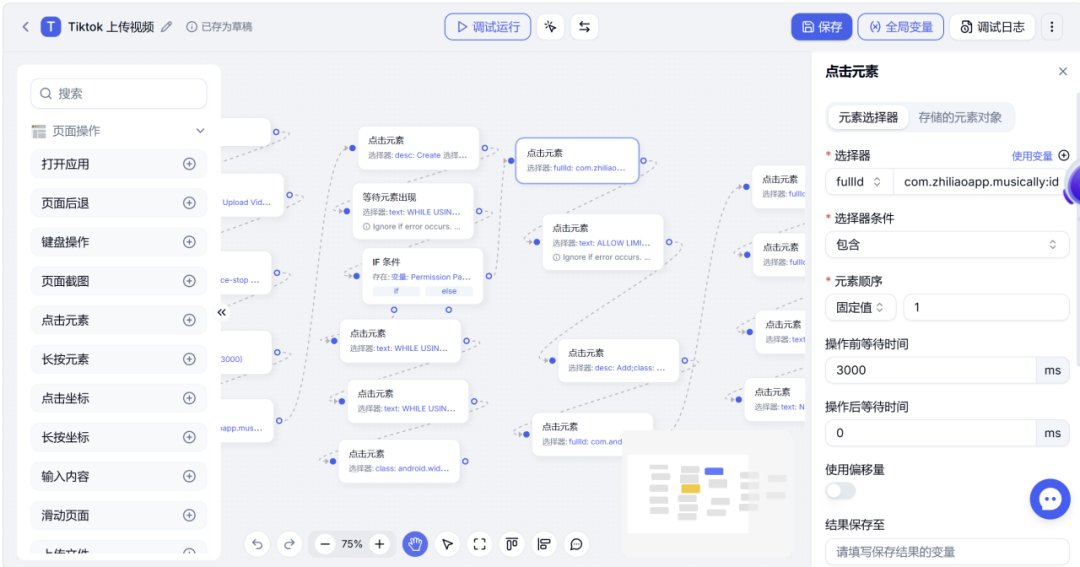Add the 键盘操作 action with plus icon
The height and width of the screenshot is (567, 1080).
point(189,242)
